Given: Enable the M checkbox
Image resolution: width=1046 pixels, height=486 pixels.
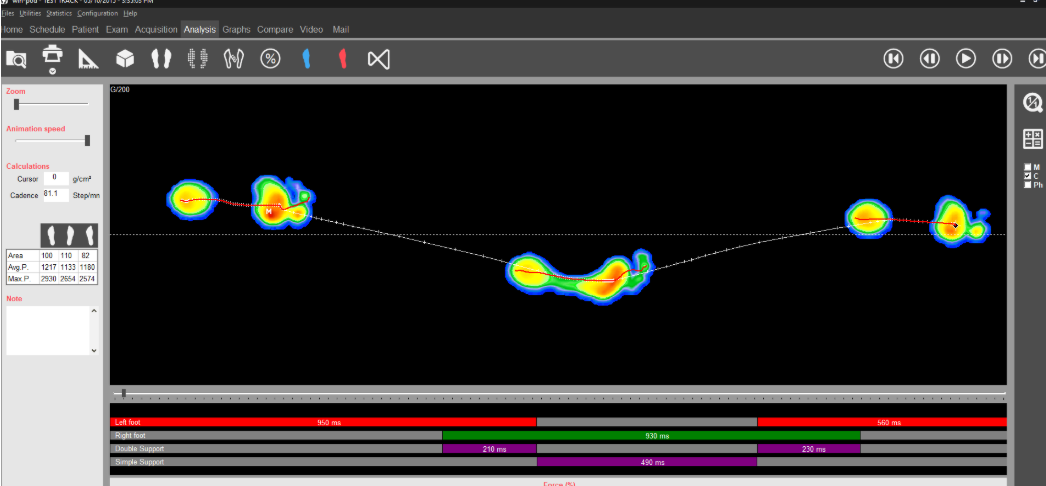Looking at the screenshot, I should [1027, 167].
